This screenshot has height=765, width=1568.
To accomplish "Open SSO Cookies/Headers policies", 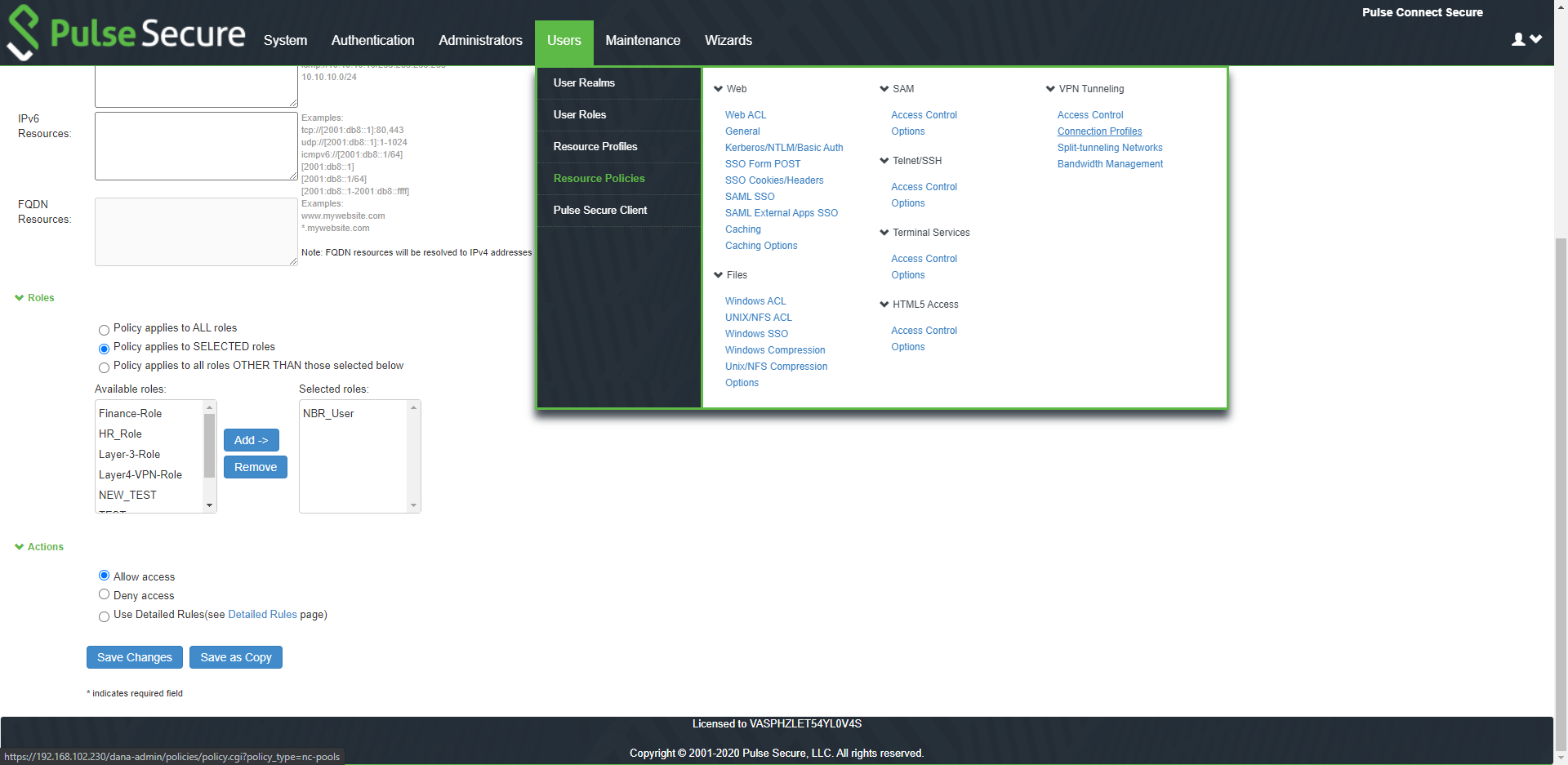I will point(774,180).
